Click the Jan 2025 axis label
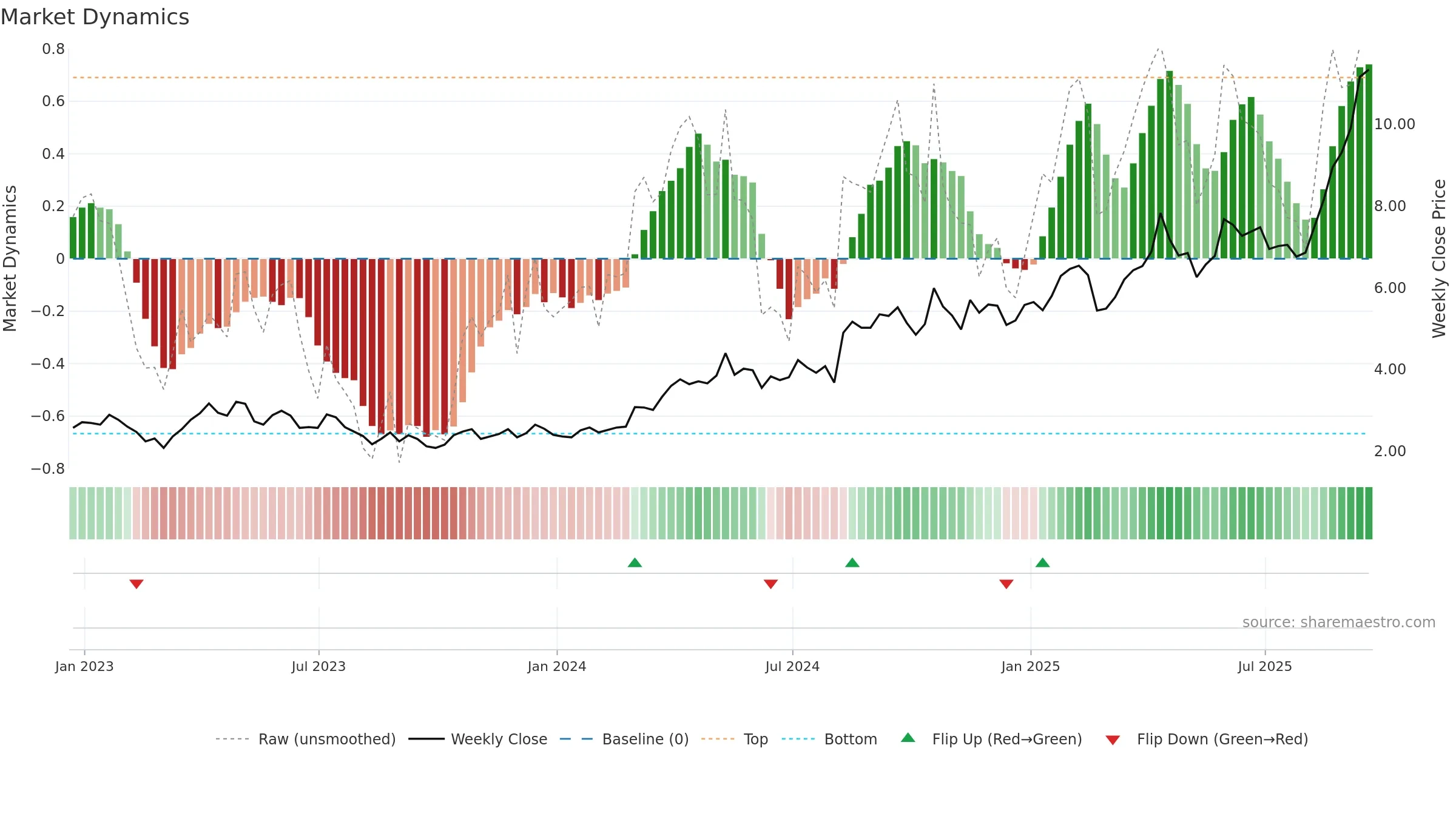This screenshot has width=1456, height=819. (x=1031, y=666)
